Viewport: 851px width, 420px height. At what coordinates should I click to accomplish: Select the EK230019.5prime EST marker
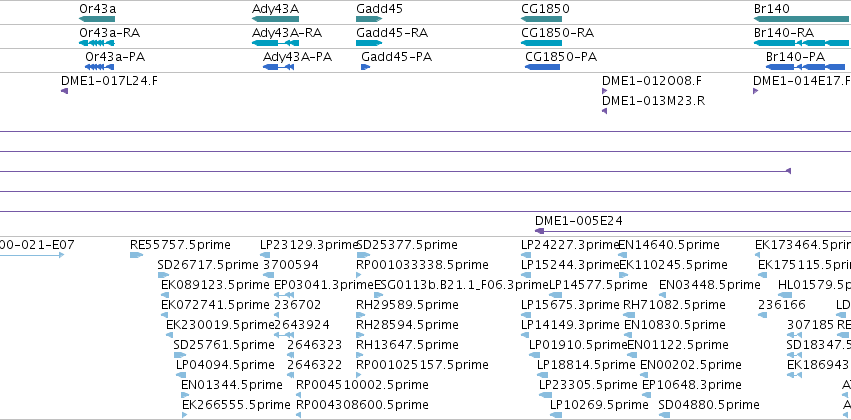pyautogui.click(x=169, y=335)
